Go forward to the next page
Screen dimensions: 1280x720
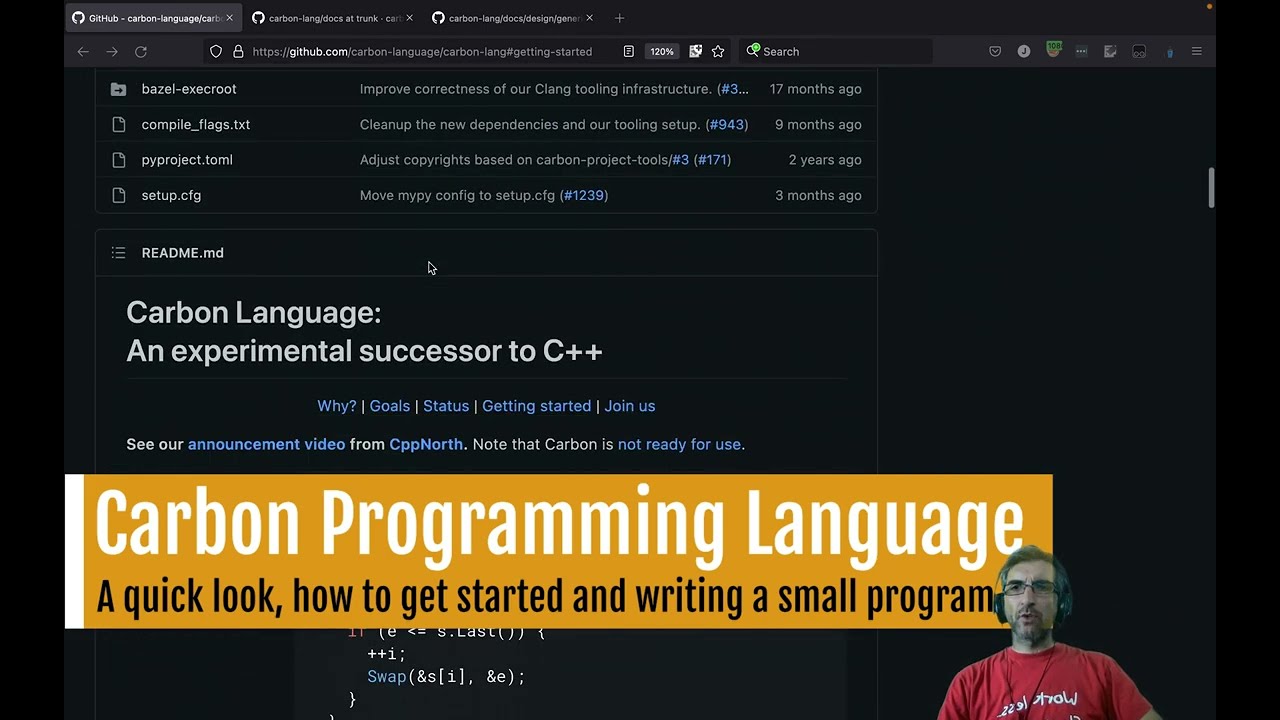pyautogui.click(x=112, y=51)
